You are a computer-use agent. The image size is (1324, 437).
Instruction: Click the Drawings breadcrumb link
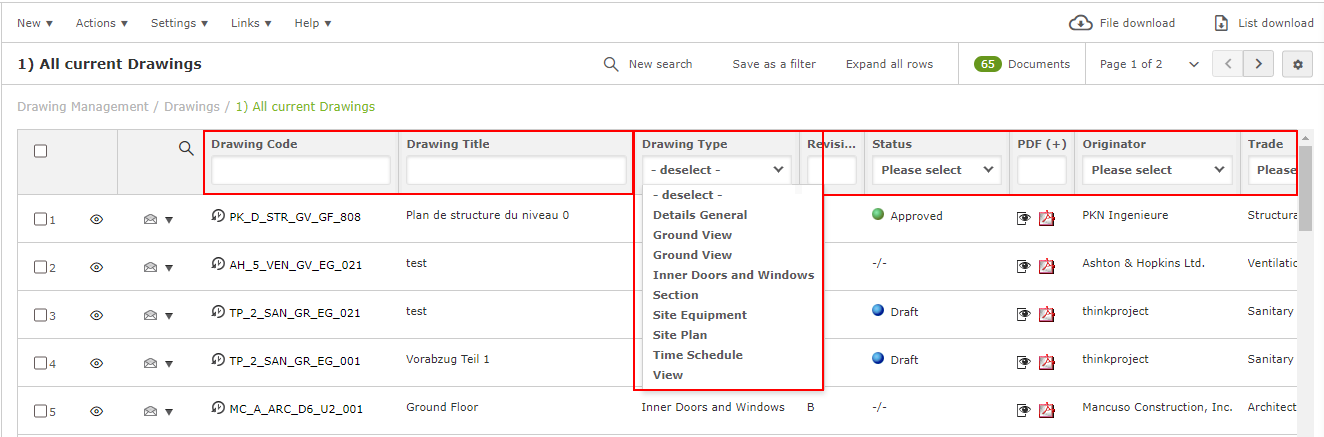(191, 107)
